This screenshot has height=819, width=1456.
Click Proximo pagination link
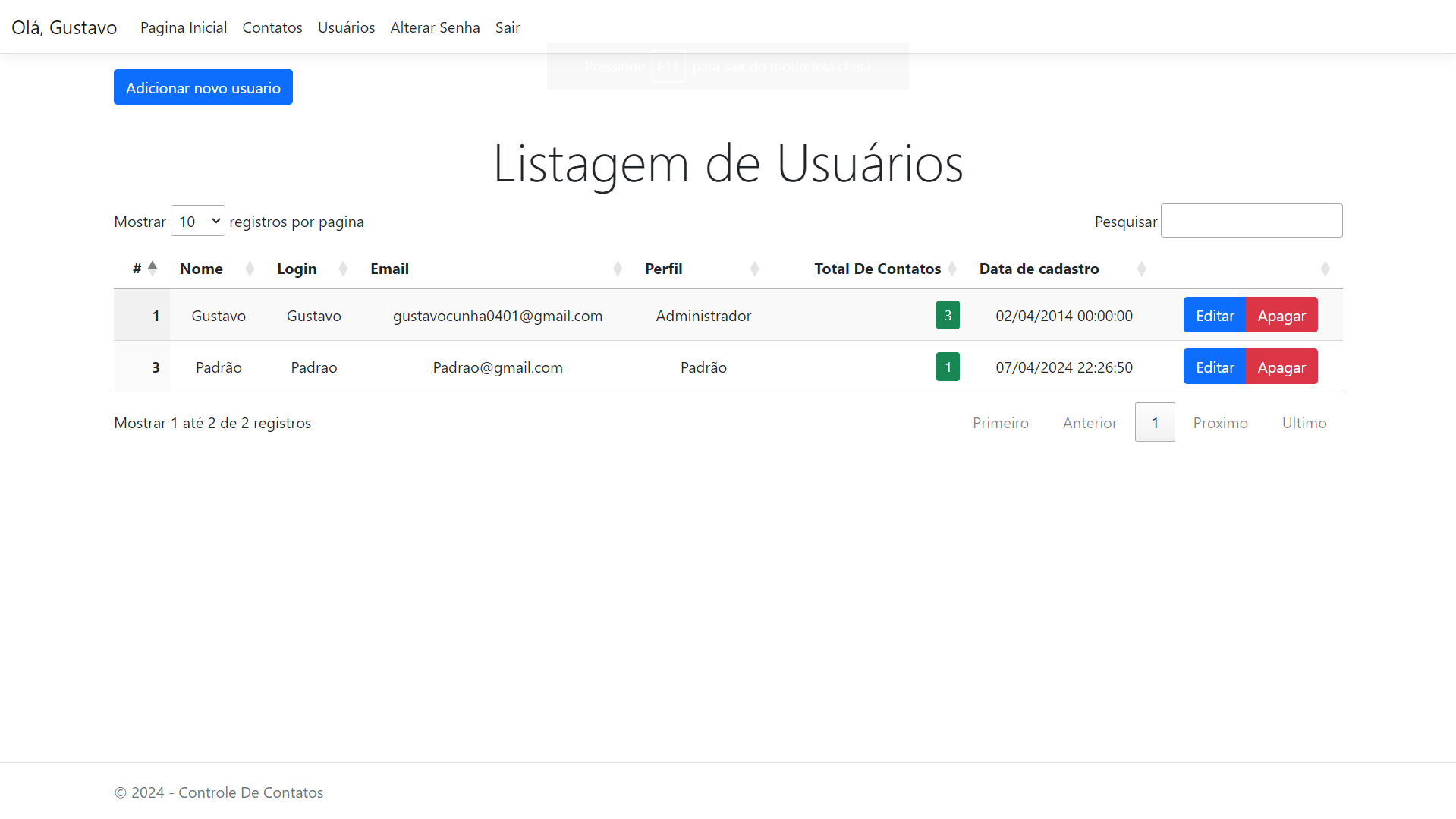[x=1220, y=423]
